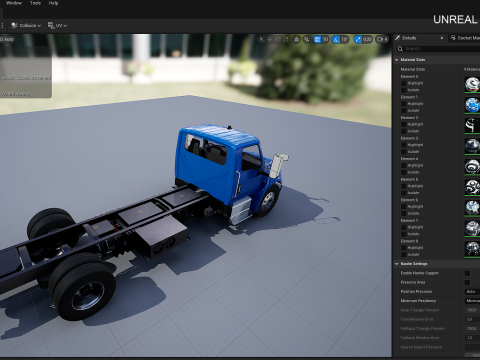Screen dimensions: 480x360
Task: Select Element 3 material thumbnail
Action: point(472,146)
